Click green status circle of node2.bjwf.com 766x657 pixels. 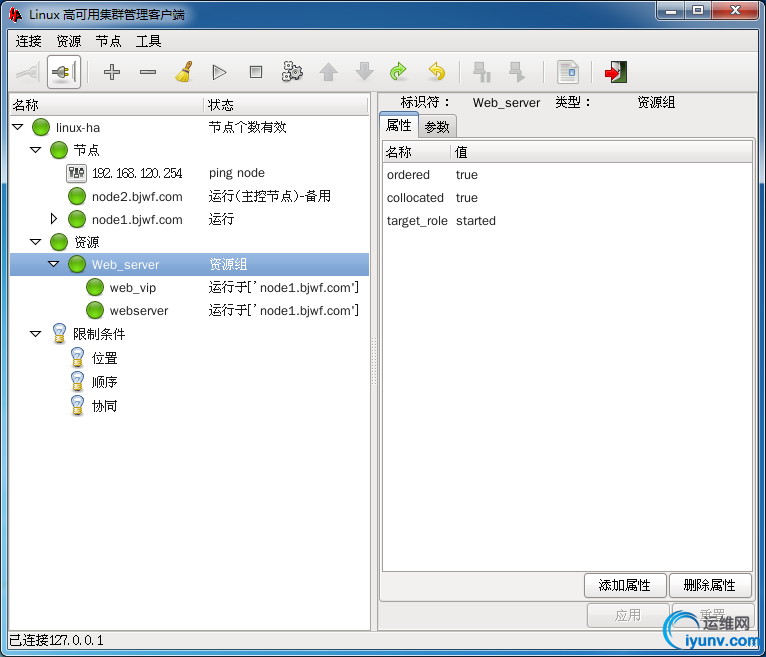(77, 196)
